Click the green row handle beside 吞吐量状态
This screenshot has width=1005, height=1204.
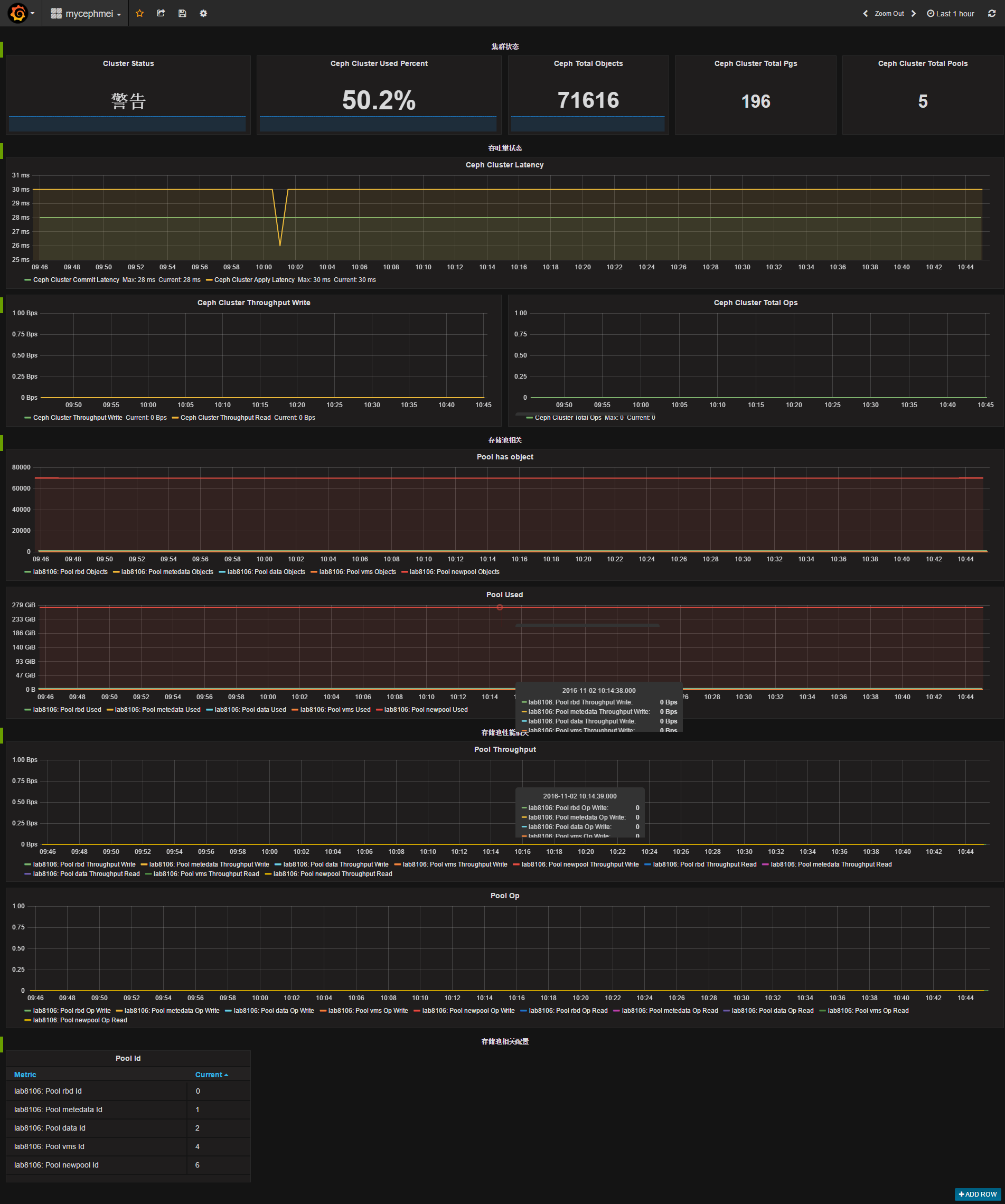[x=2, y=151]
